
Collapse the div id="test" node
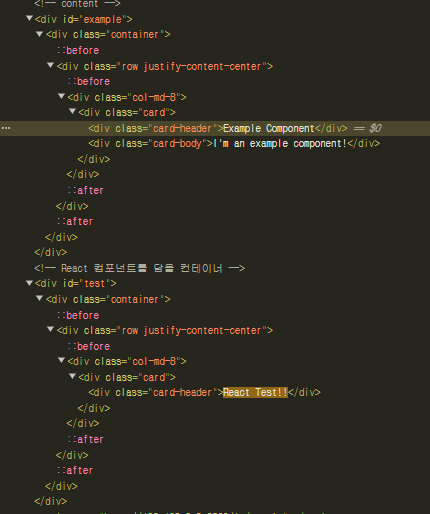(29, 283)
